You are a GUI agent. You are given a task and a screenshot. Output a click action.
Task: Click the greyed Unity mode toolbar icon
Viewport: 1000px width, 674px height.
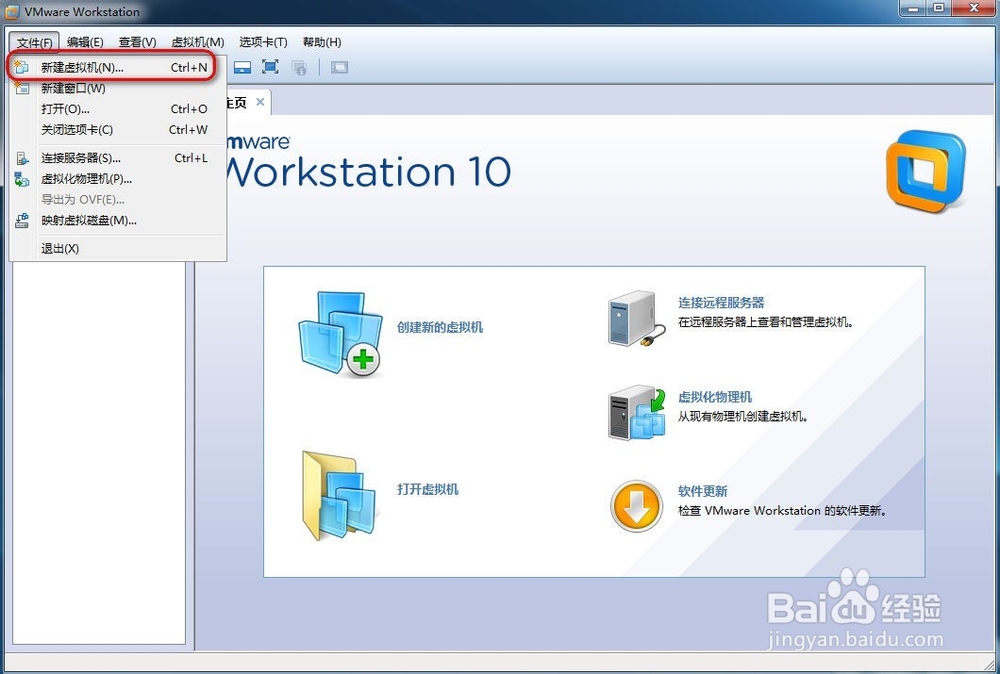(x=299, y=67)
